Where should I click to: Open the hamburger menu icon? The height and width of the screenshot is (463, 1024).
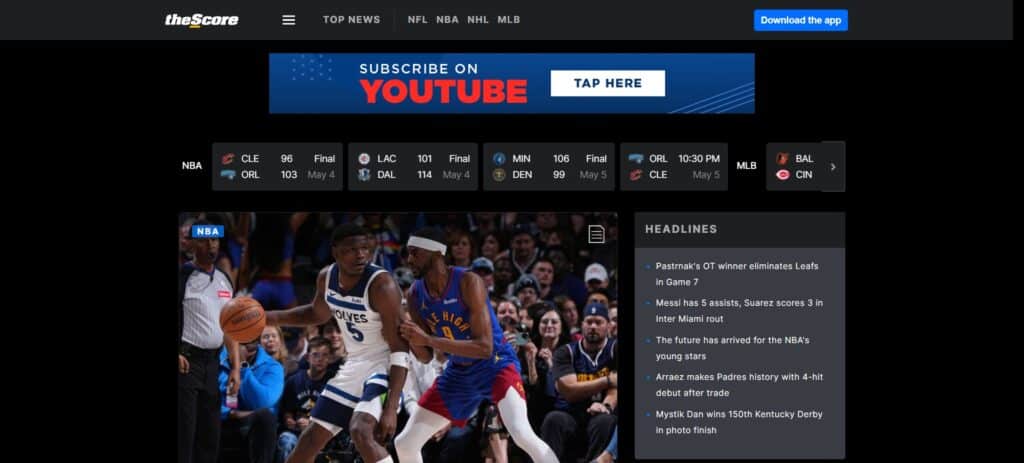[289, 20]
